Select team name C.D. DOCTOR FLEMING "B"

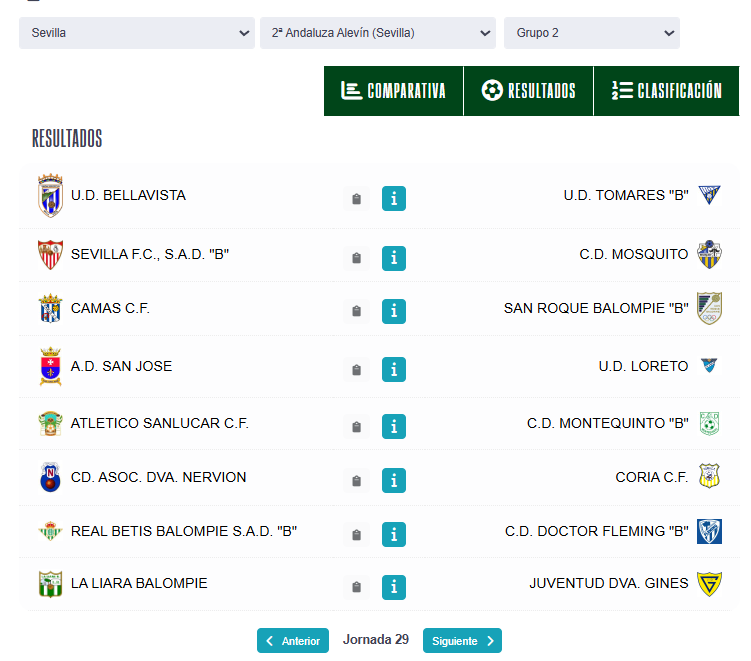(597, 531)
